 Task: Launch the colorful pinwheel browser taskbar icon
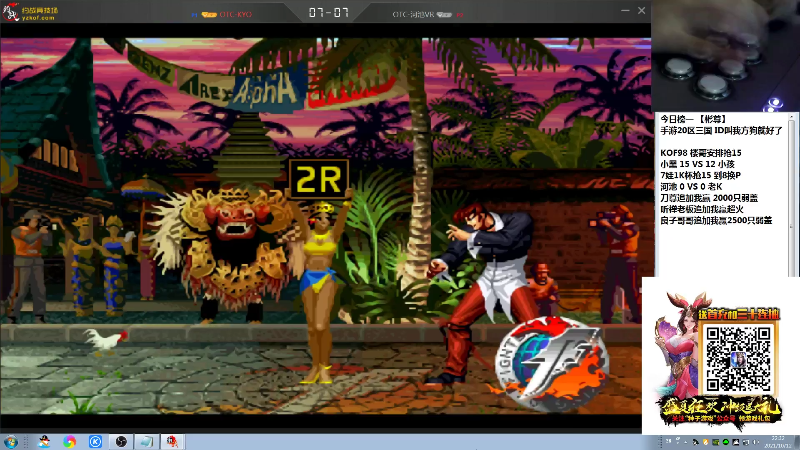coord(69,442)
